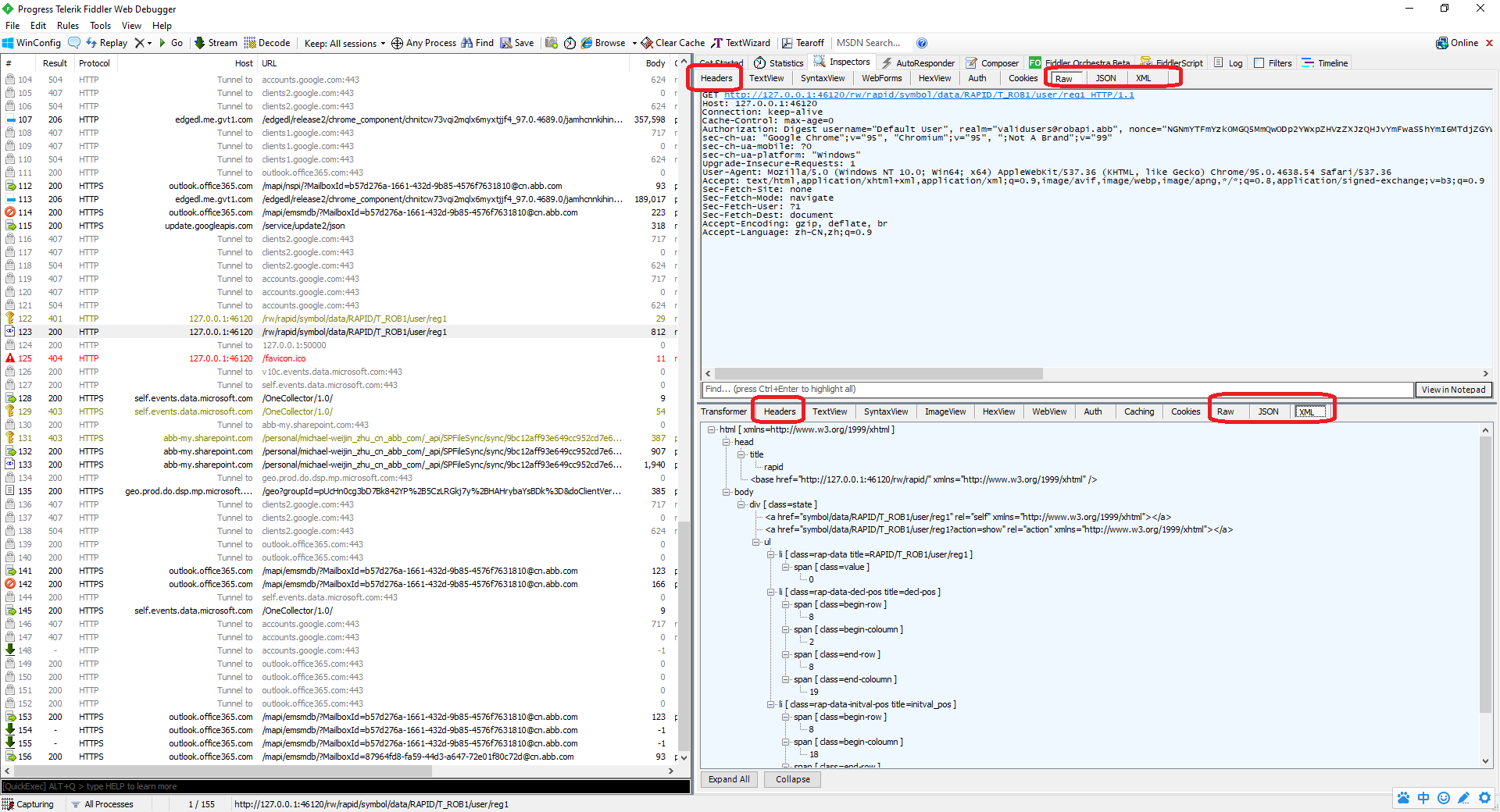Viewport: 1500px width, 812px height.
Task: Collapse the ul node in the XML tree
Action: (755, 542)
